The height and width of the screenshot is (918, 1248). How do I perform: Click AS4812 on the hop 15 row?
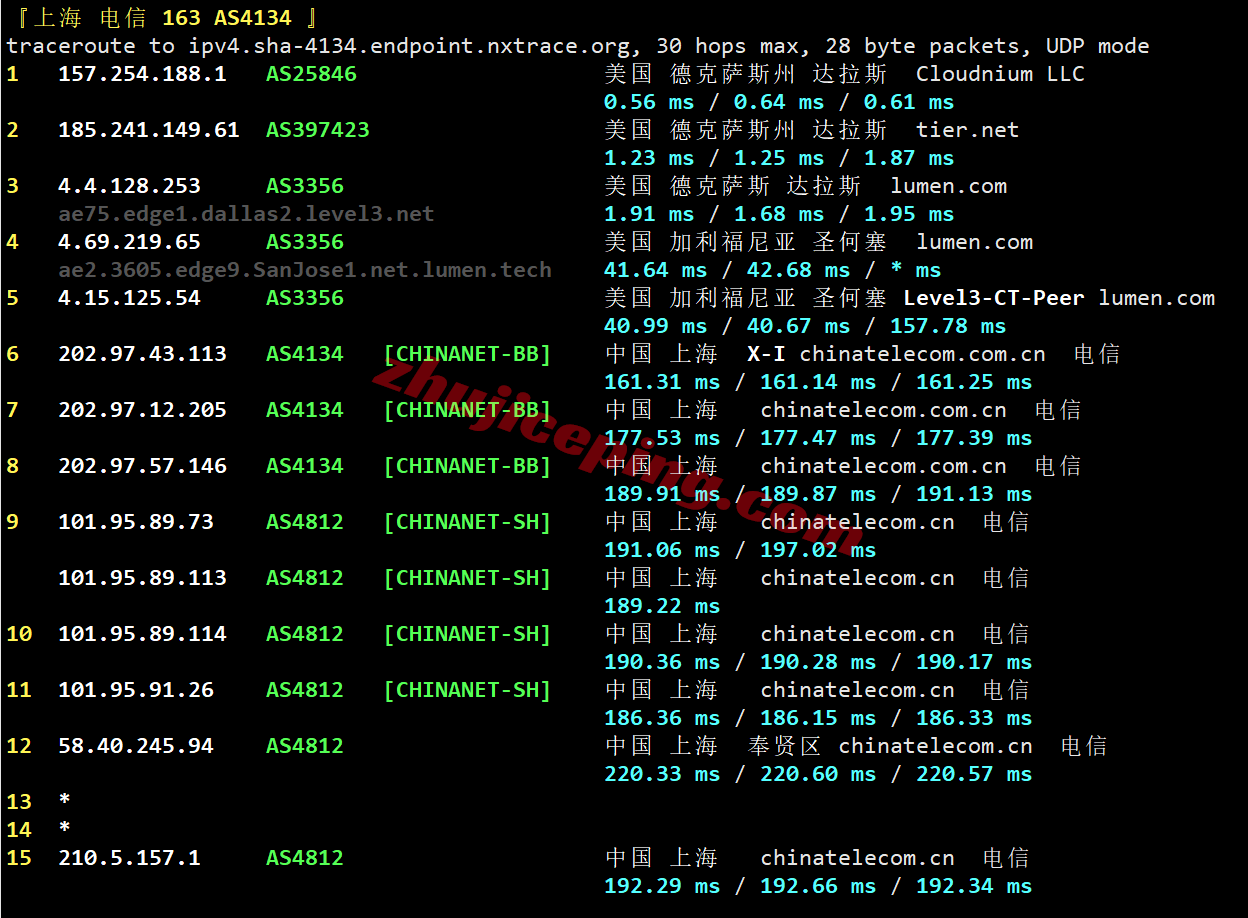pos(305,858)
